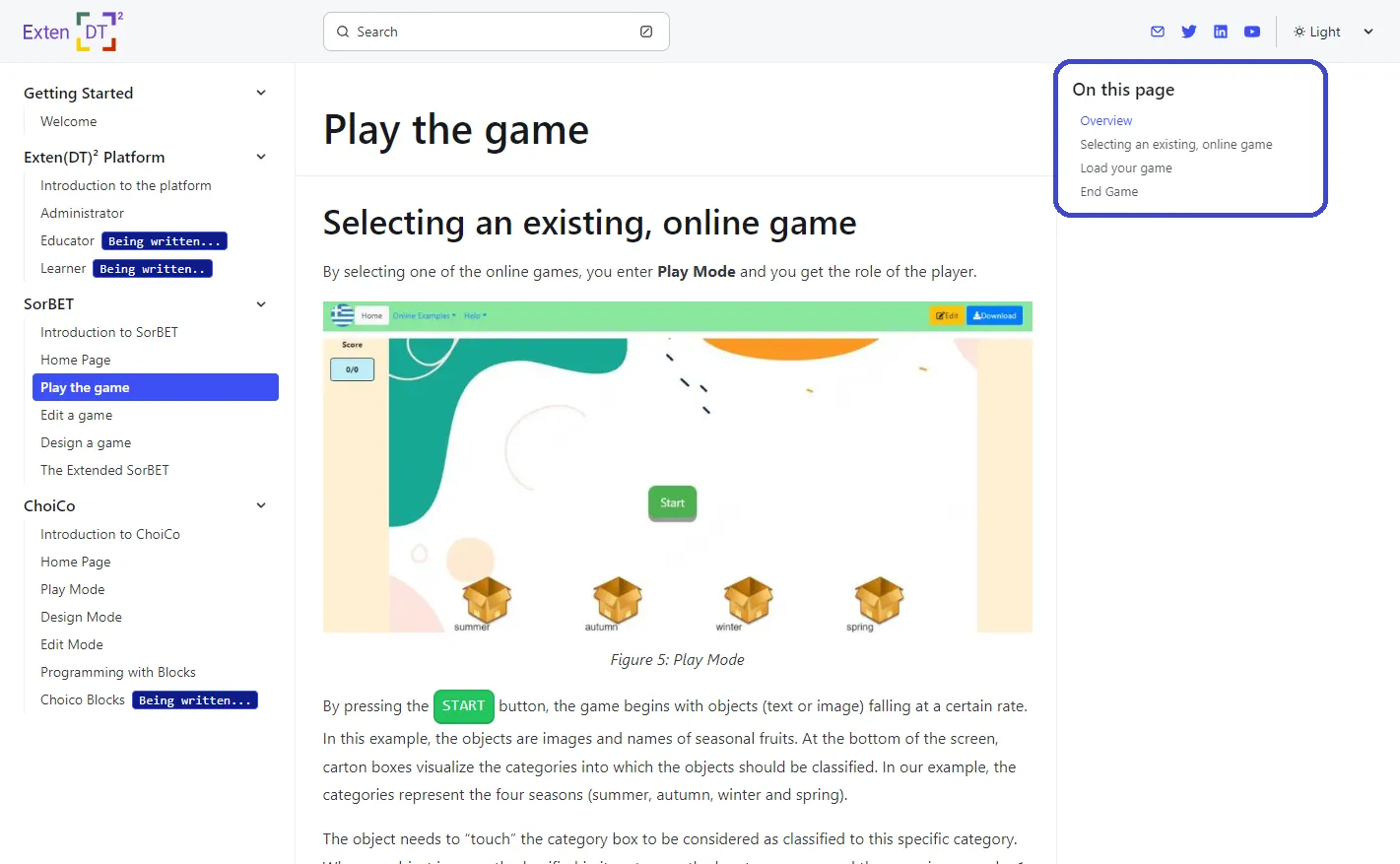Viewport: 1400px width, 864px height.
Task: Click the End Game contents link
Action: coord(1109,192)
